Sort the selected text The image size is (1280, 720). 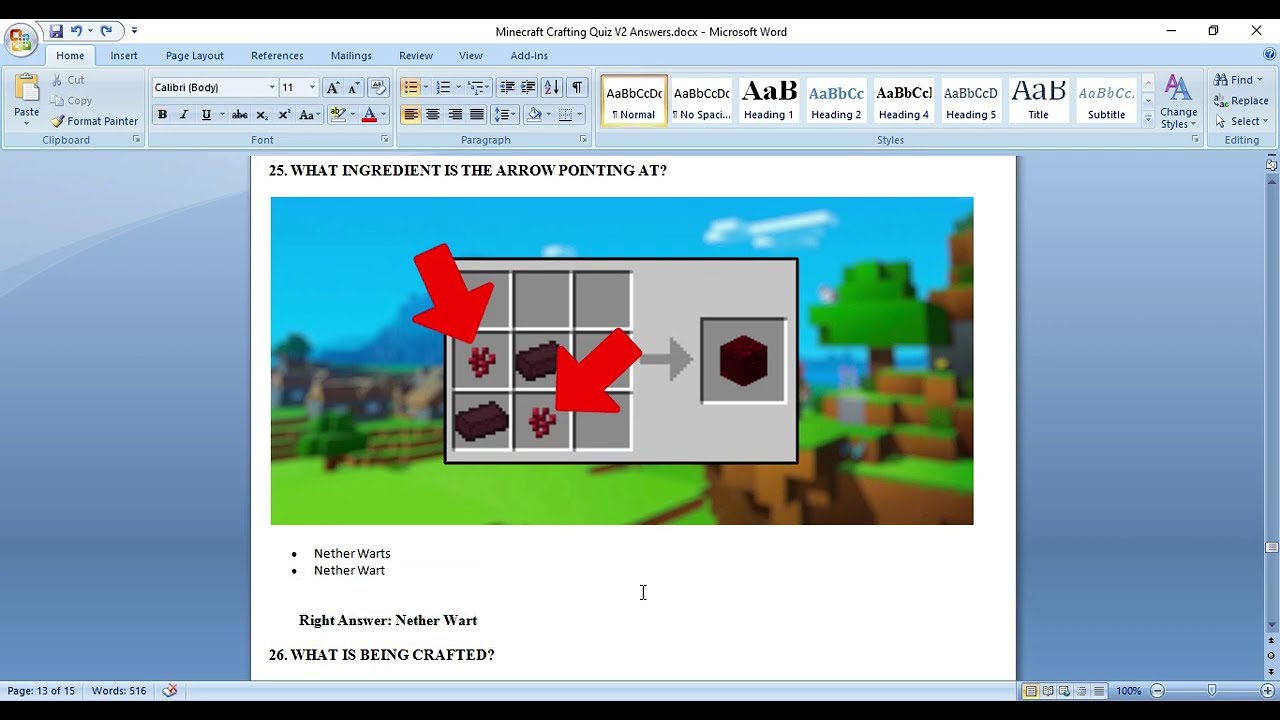click(551, 87)
